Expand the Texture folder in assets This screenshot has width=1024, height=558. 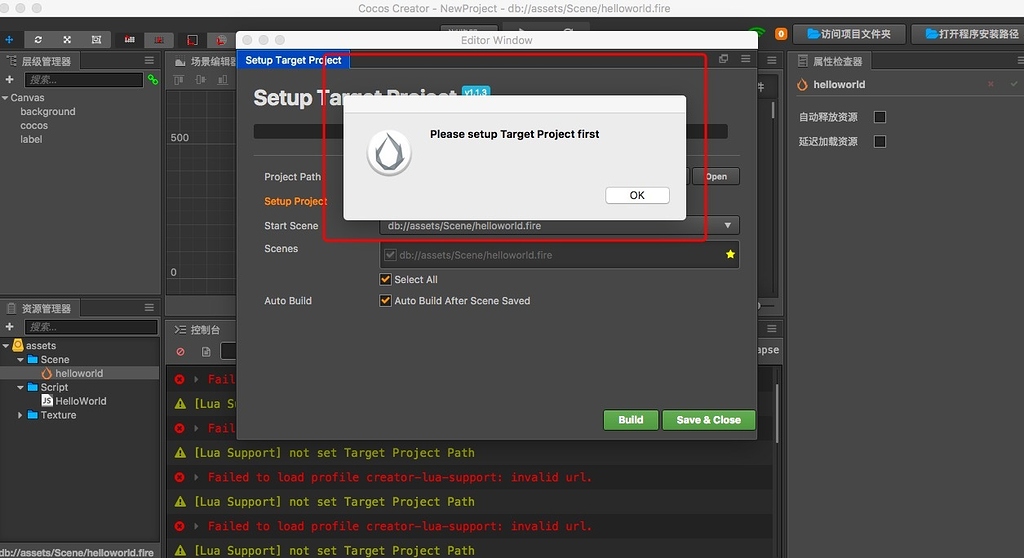pos(20,415)
